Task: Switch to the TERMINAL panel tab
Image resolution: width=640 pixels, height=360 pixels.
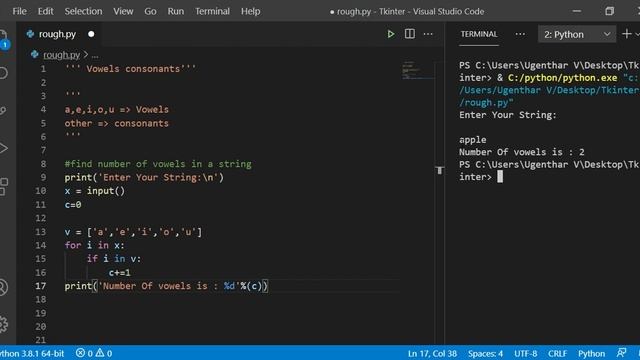Action: point(479,34)
